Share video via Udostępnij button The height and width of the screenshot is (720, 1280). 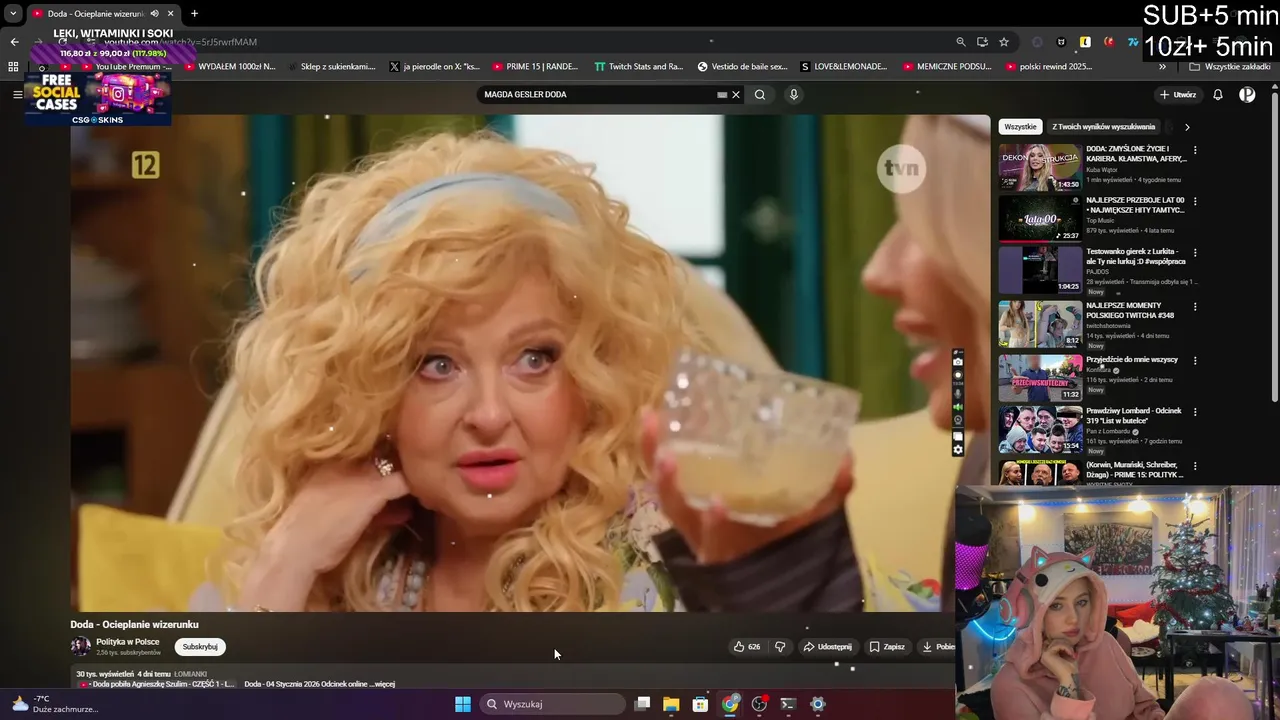828,647
